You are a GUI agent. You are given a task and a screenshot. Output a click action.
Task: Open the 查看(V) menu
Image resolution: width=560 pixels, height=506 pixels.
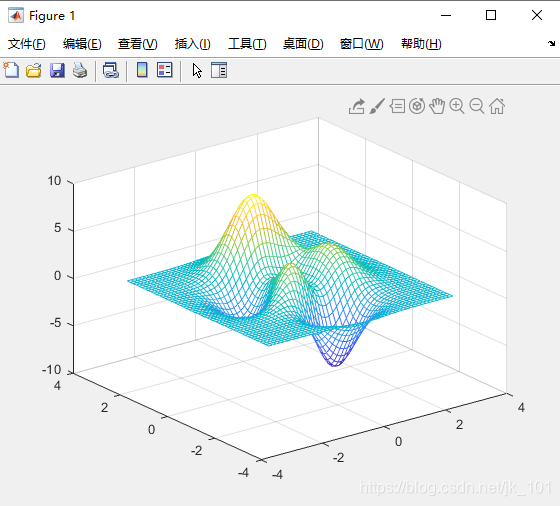(138, 44)
